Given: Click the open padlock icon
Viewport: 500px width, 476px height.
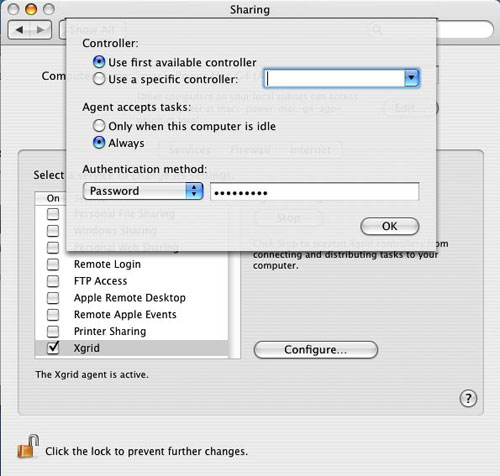Looking at the screenshot, I should 28,446.
